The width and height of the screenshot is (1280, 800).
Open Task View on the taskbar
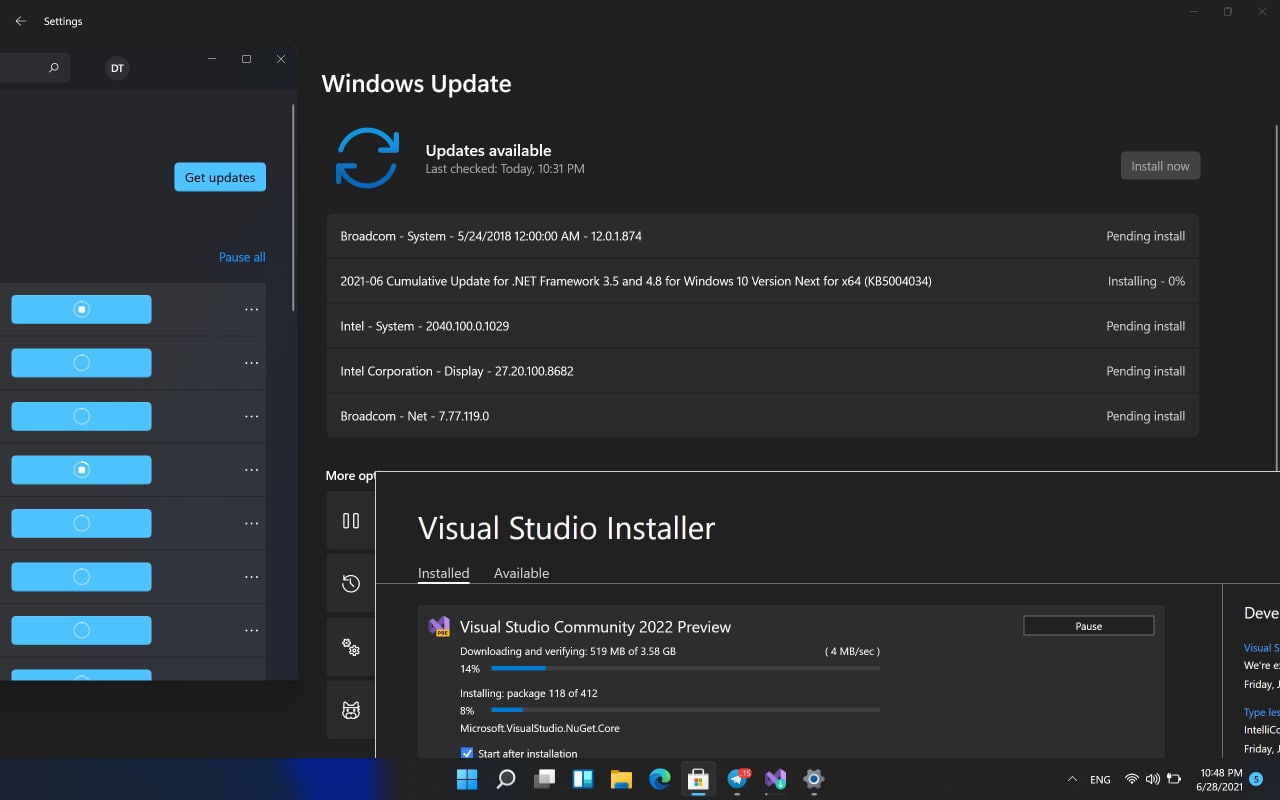click(x=544, y=779)
